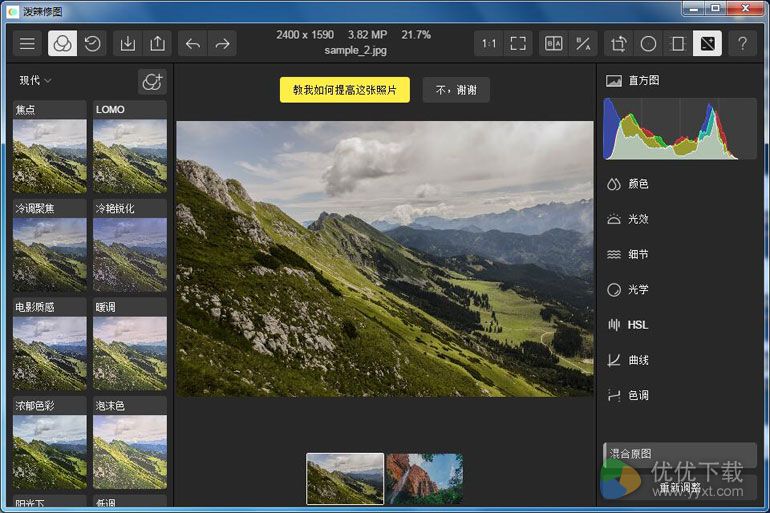Open the 现代 preset category dropdown

[x=35, y=80]
